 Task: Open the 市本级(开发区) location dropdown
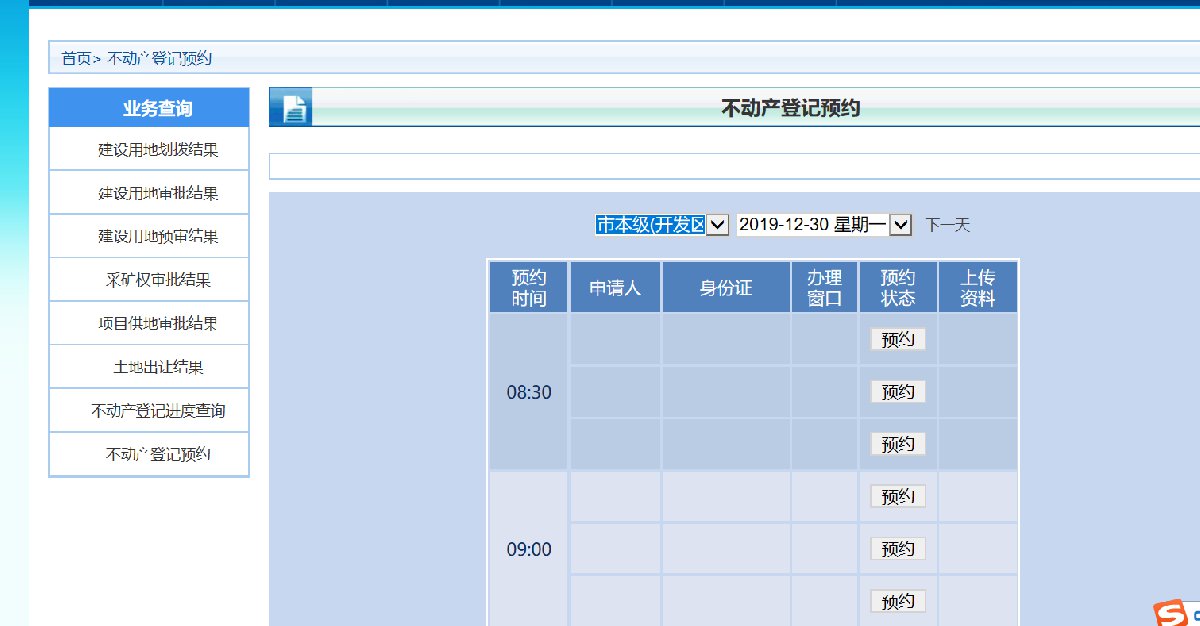(x=662, y=225)
